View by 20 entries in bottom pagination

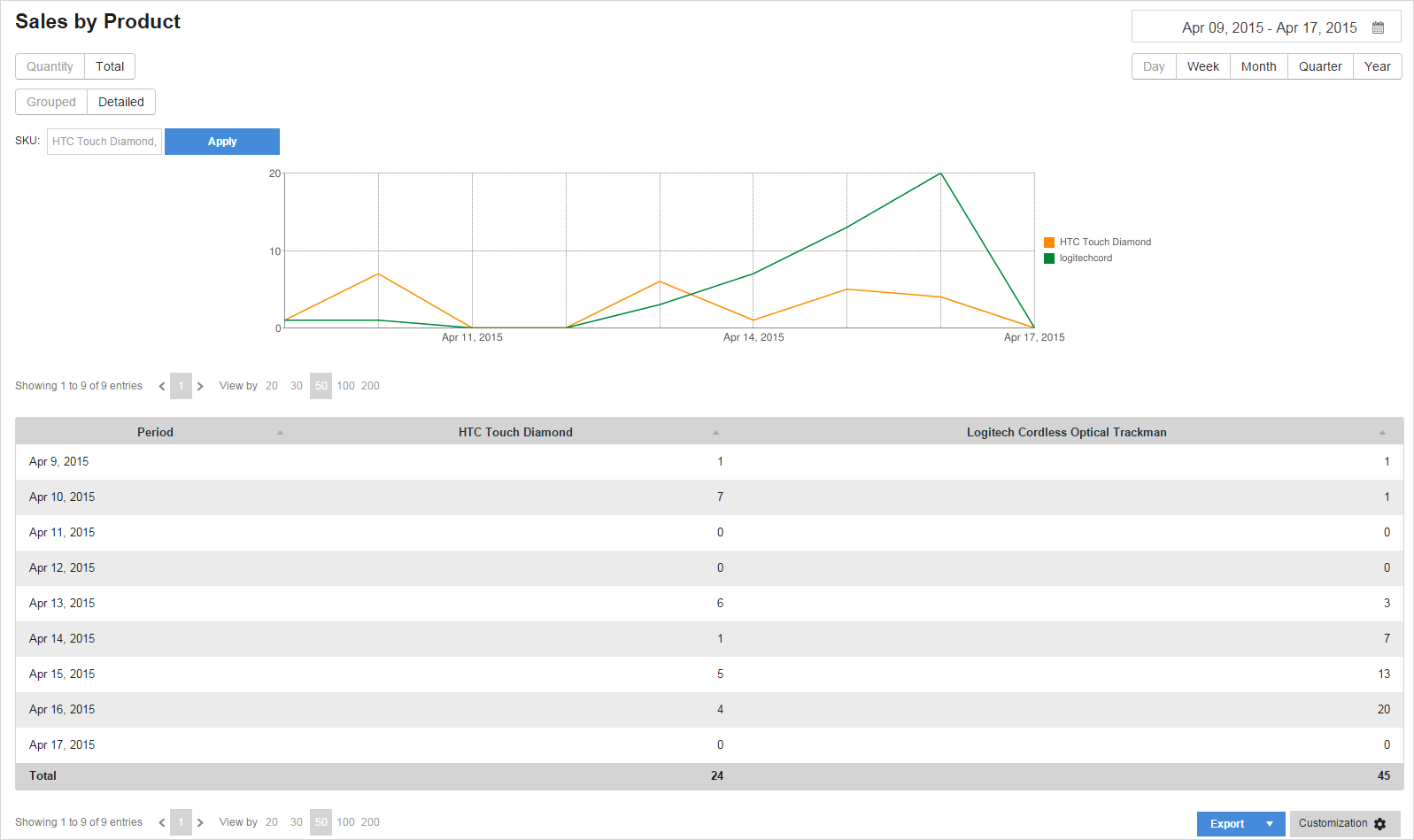pyautogui.click(x=272, y=822)
